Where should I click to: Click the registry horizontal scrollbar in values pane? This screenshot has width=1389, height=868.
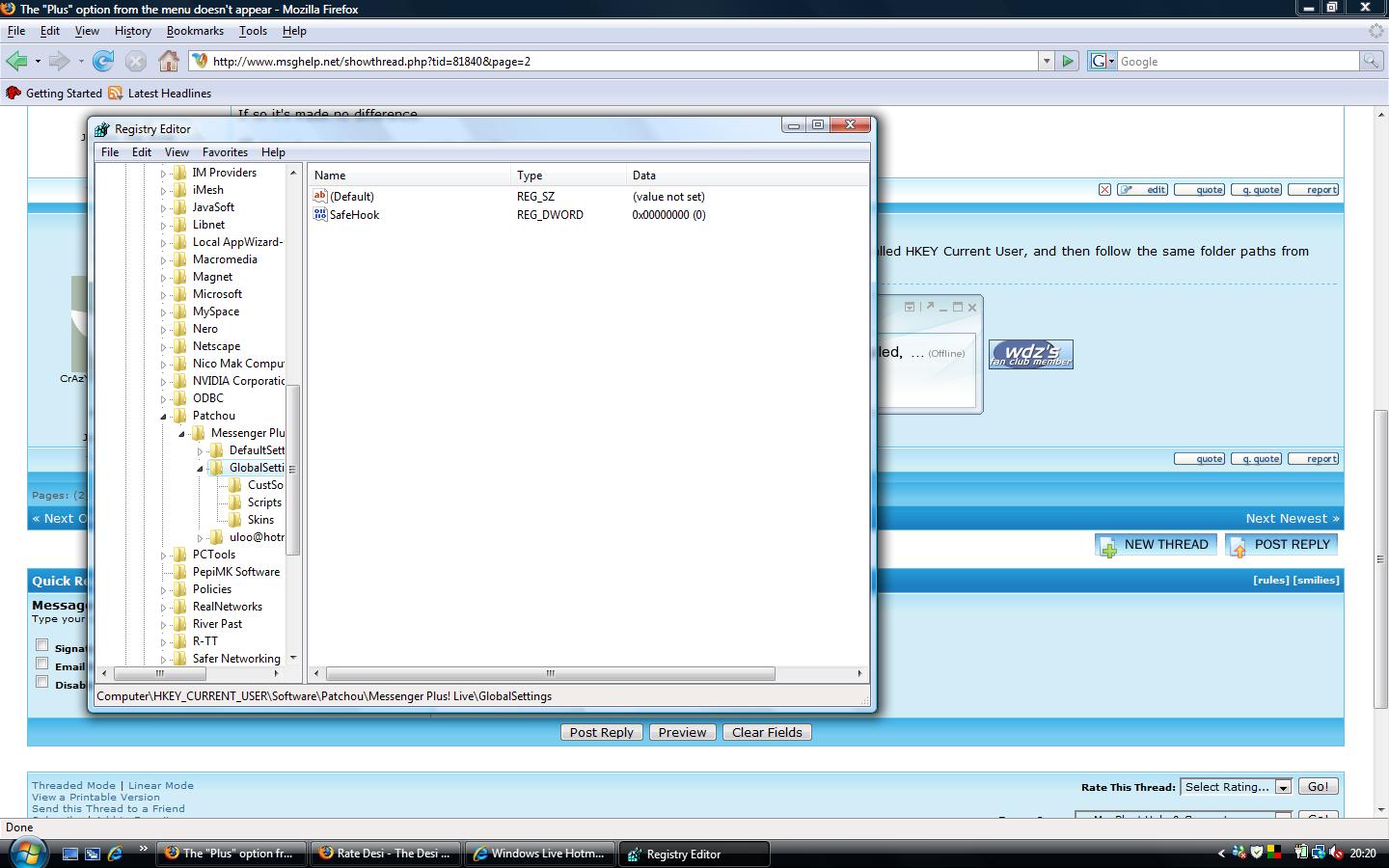[x=550, y=673]
